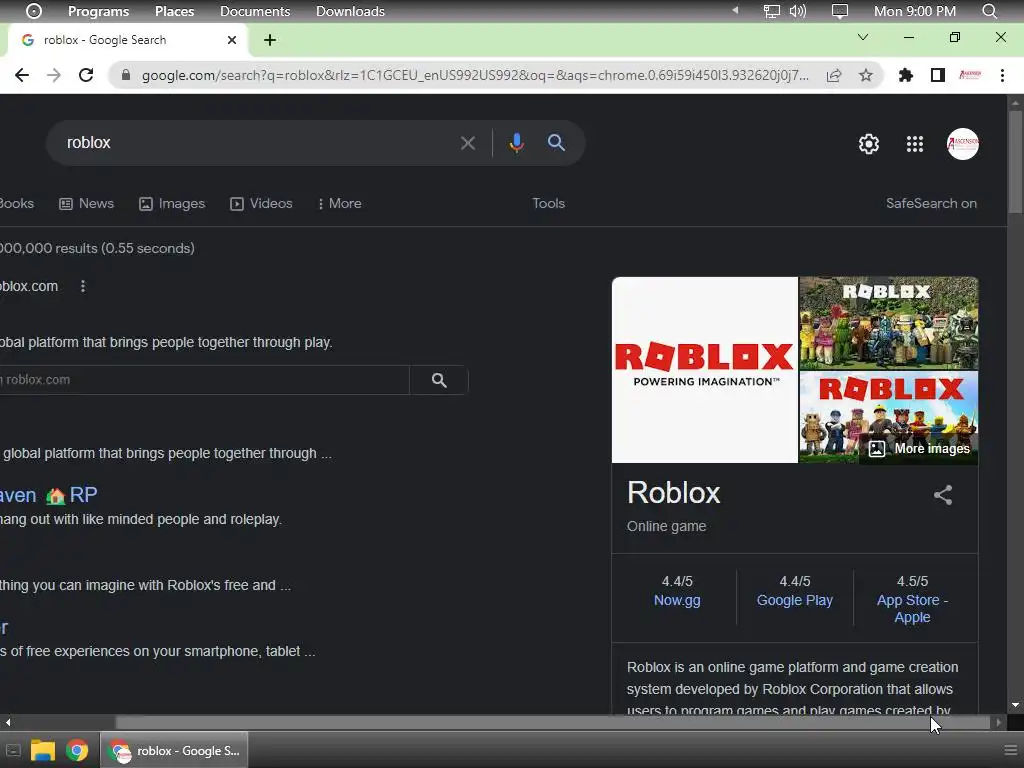Open the Chrome extensions puzzle icon
Viewport: 1024px width, 768px height.
(906, 75)
